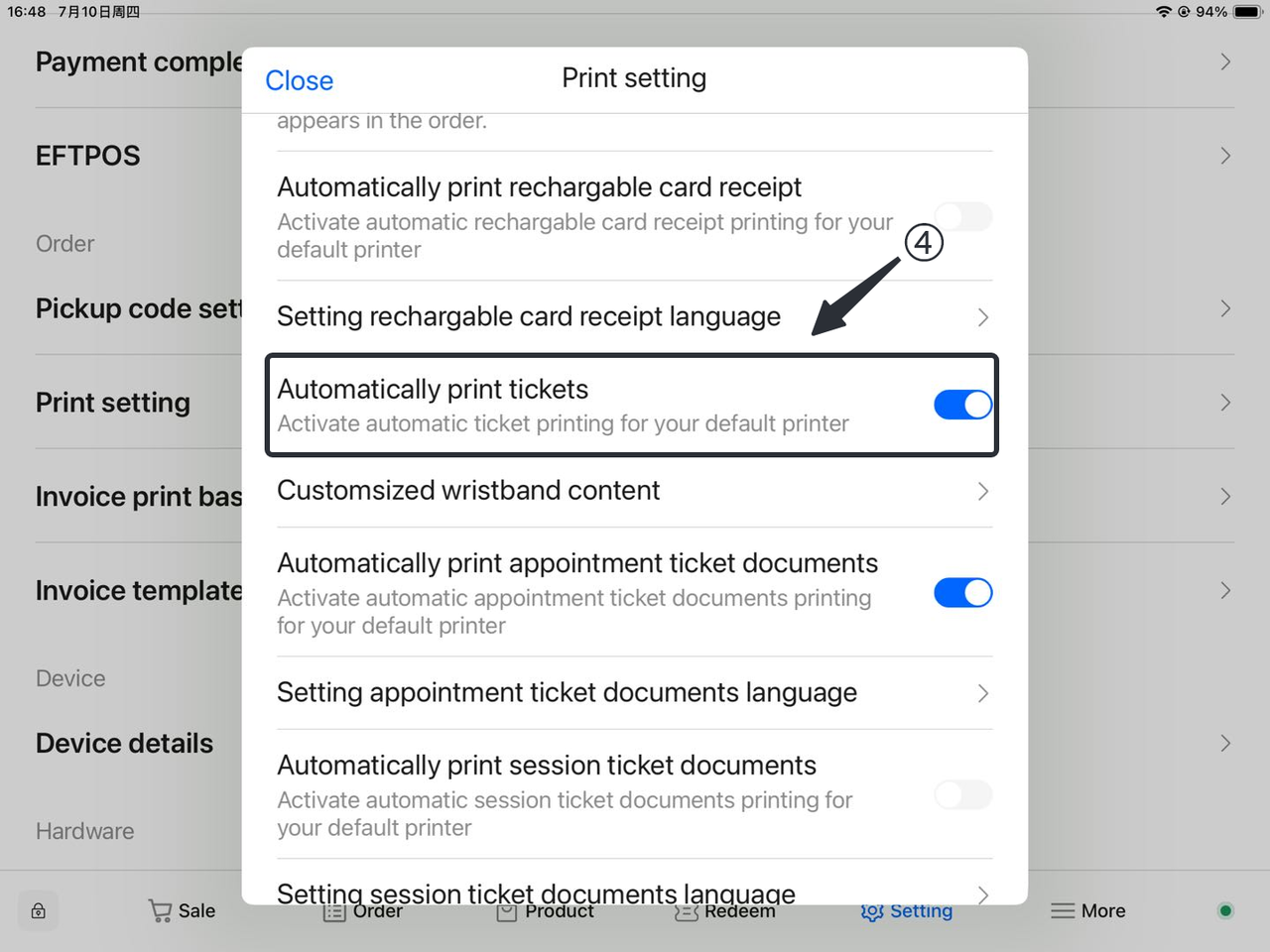Turn off automatic appointment ticket documents printing
1270x952 pixels.
coord(962,593)
